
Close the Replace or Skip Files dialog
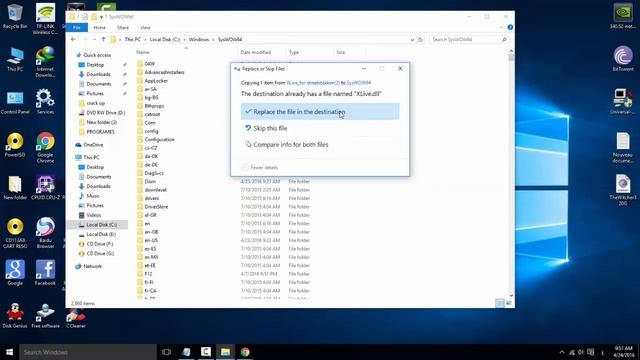click(x=400, y=69)
